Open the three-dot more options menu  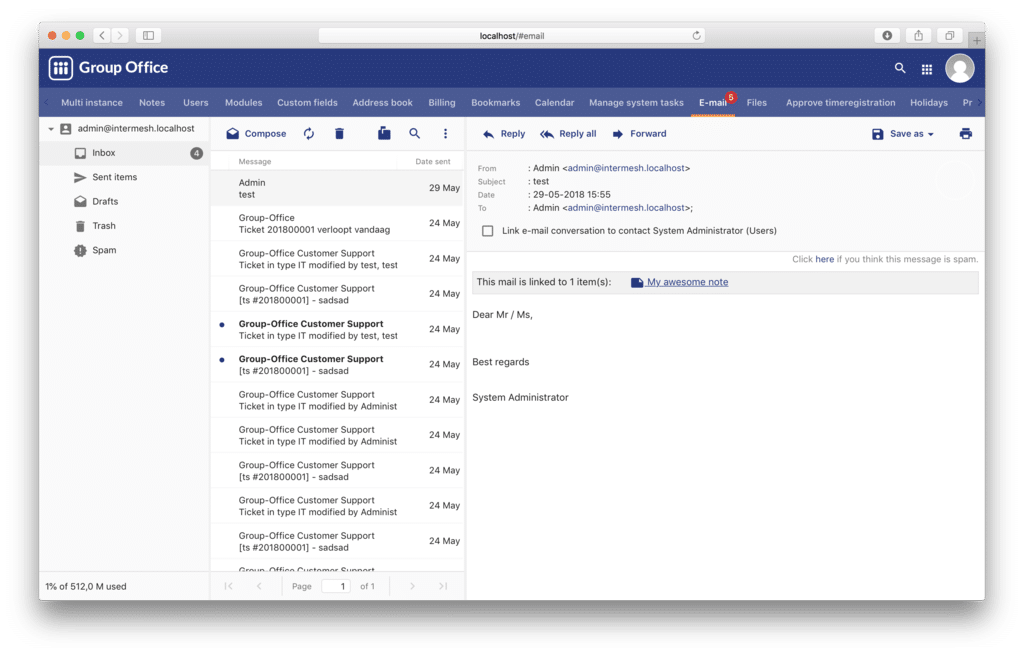coord(445,133)
